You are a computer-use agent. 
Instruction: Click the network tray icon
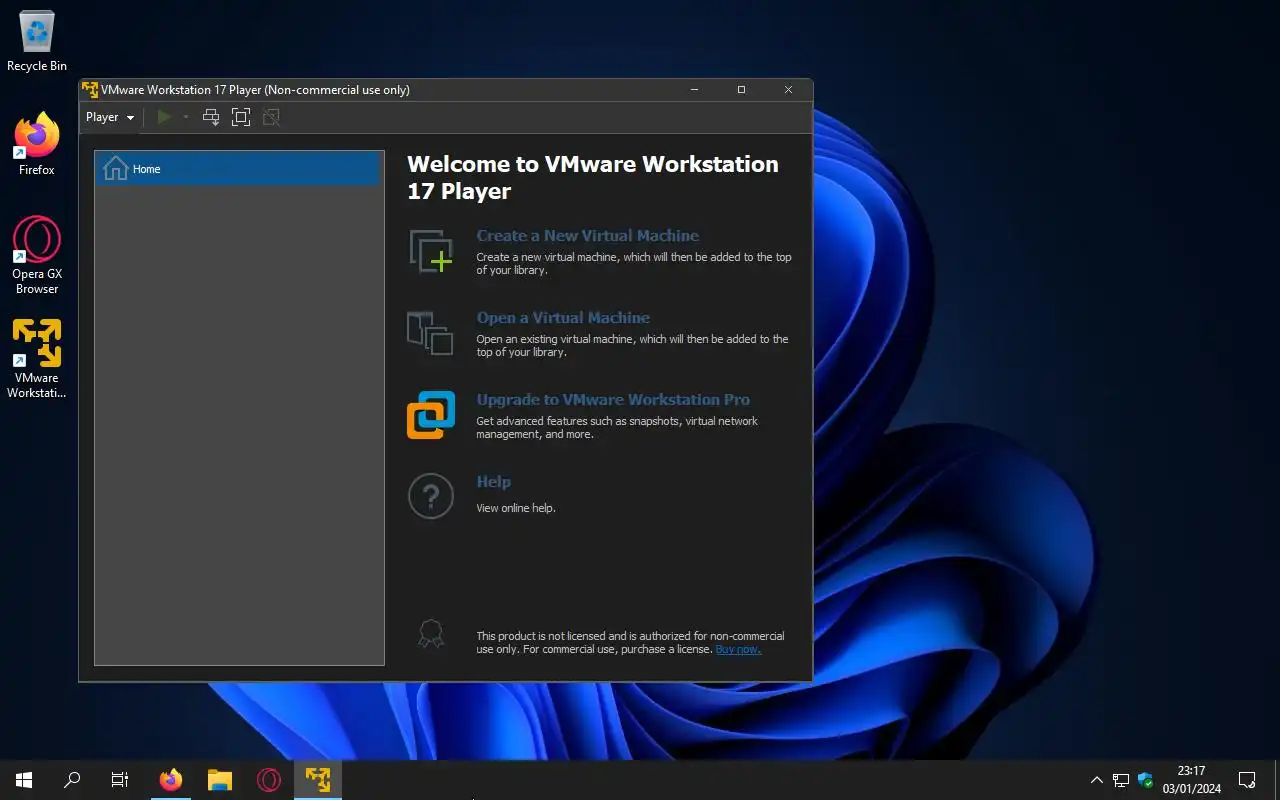click(1121, 780)
